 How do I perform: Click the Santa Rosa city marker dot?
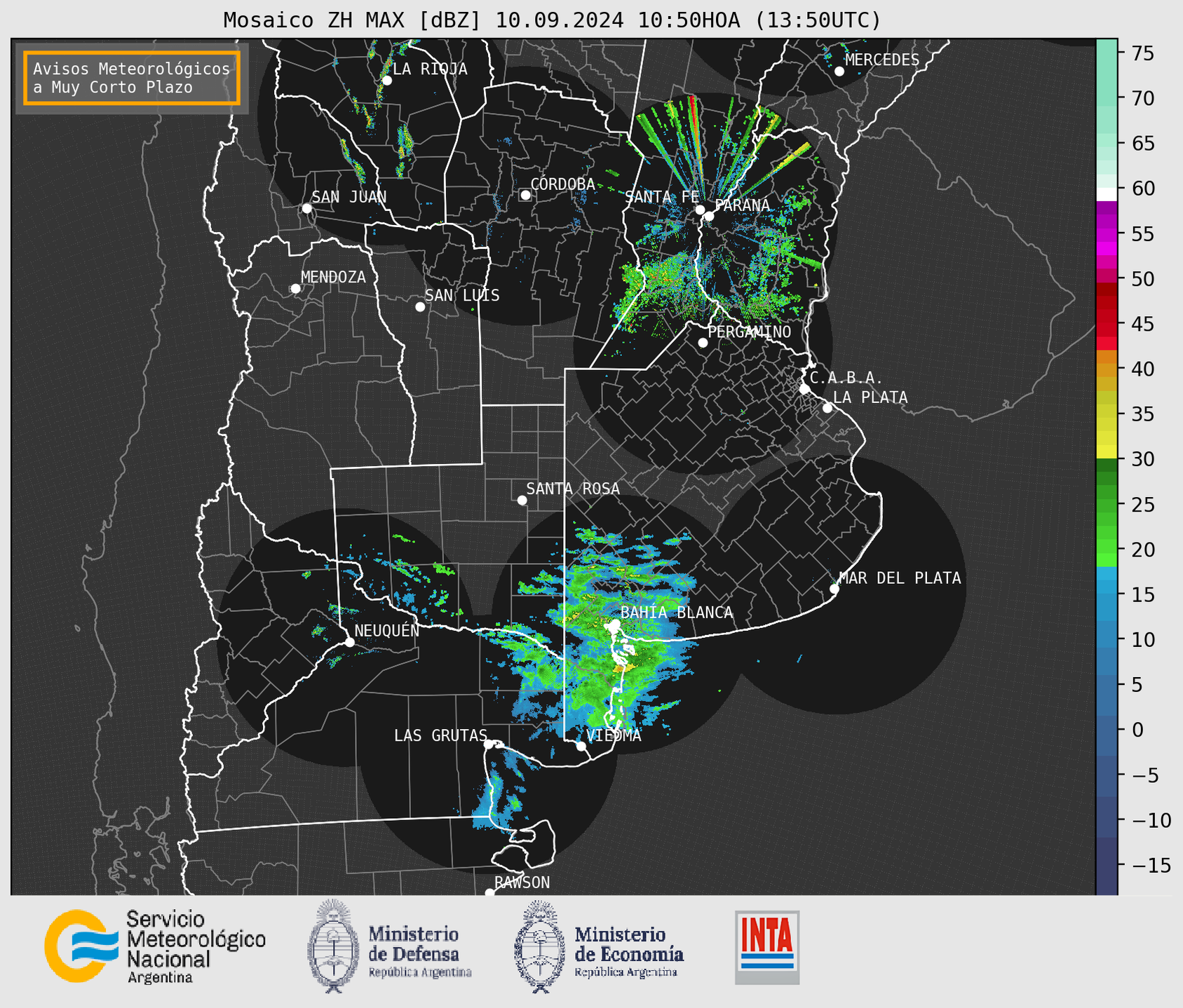coord(522,500)
